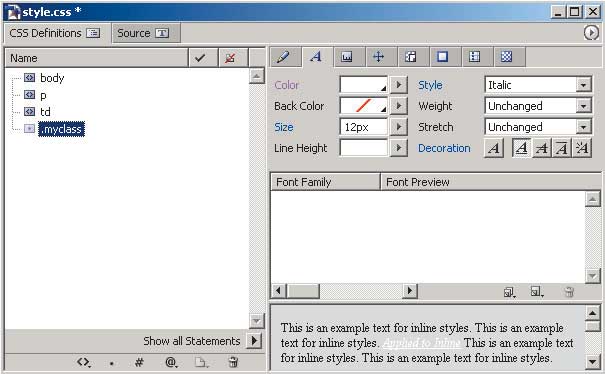
Task: Set decoration to none with plain A
Action: coord(494,148)
